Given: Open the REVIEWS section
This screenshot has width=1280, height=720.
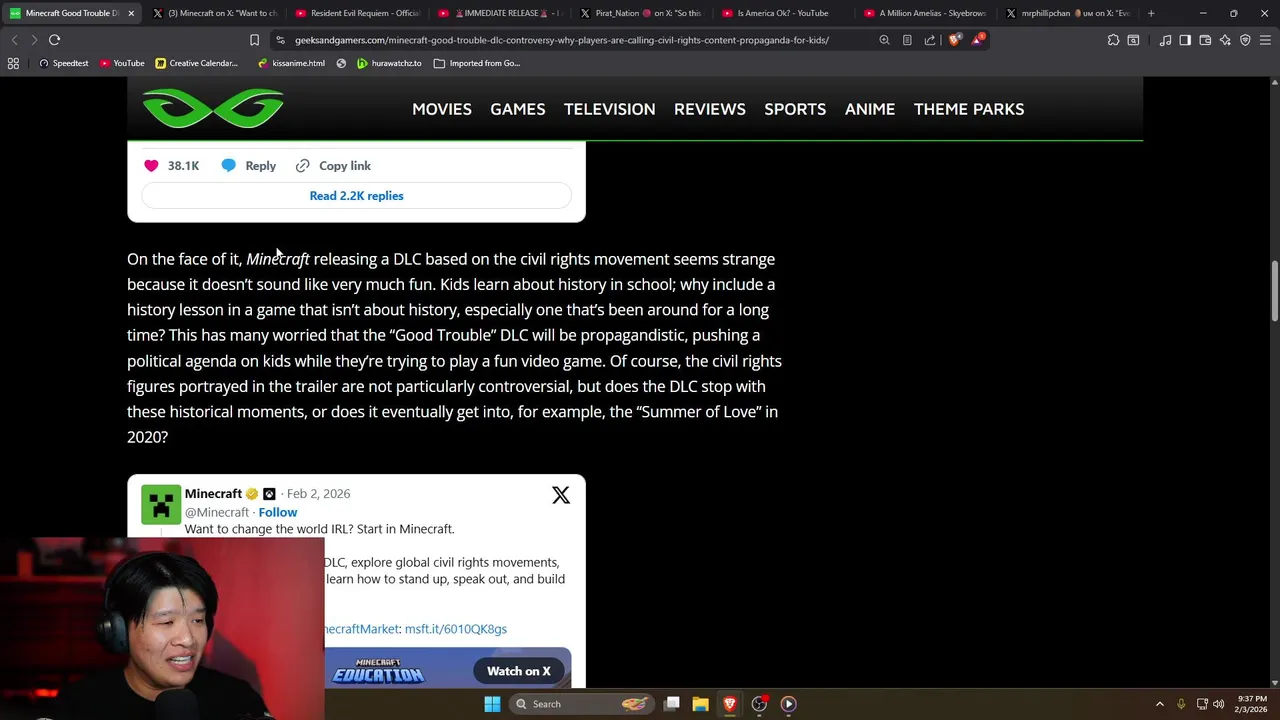Looking at the screenshot, I should tap(709, 109).
